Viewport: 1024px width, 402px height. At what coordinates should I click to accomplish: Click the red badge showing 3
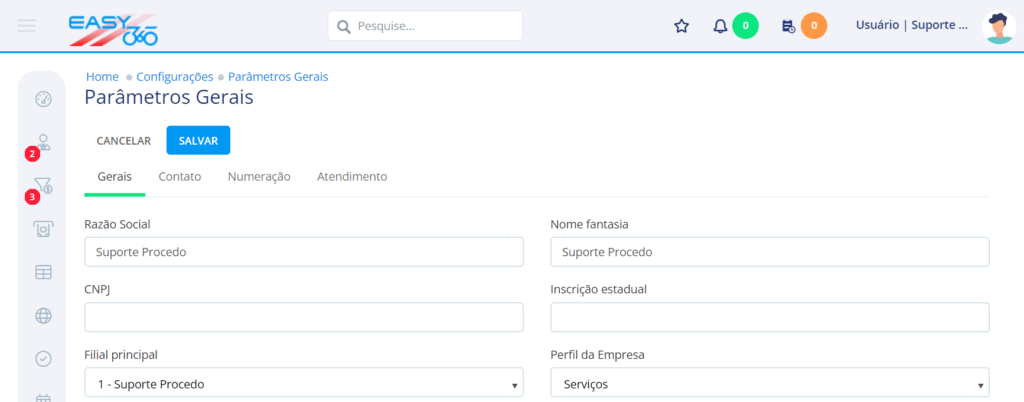click(32, 196)
